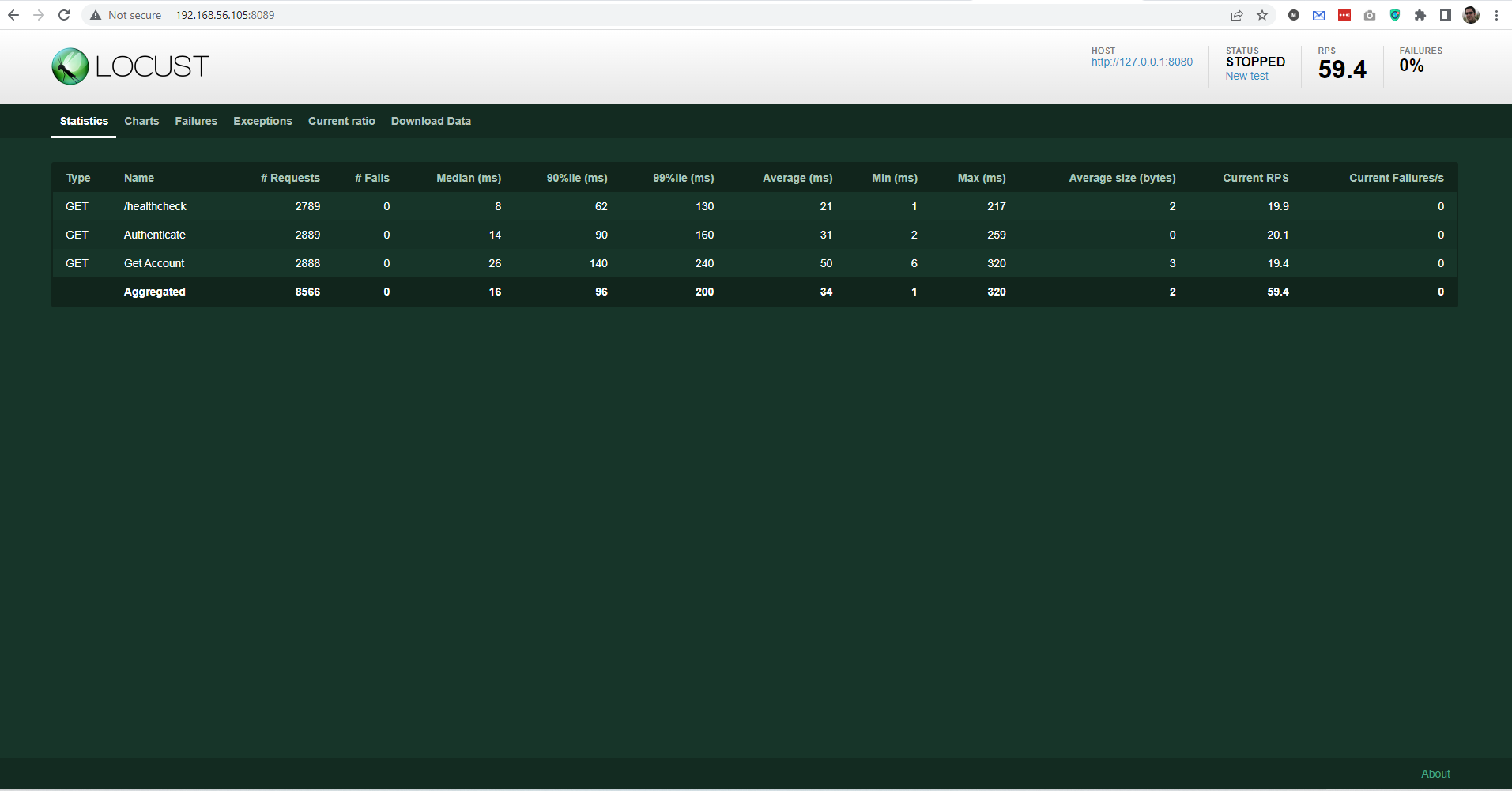The image size is (1512, 791).
Task: Sort by 99%ile (ms) column header
Action: 683,178
